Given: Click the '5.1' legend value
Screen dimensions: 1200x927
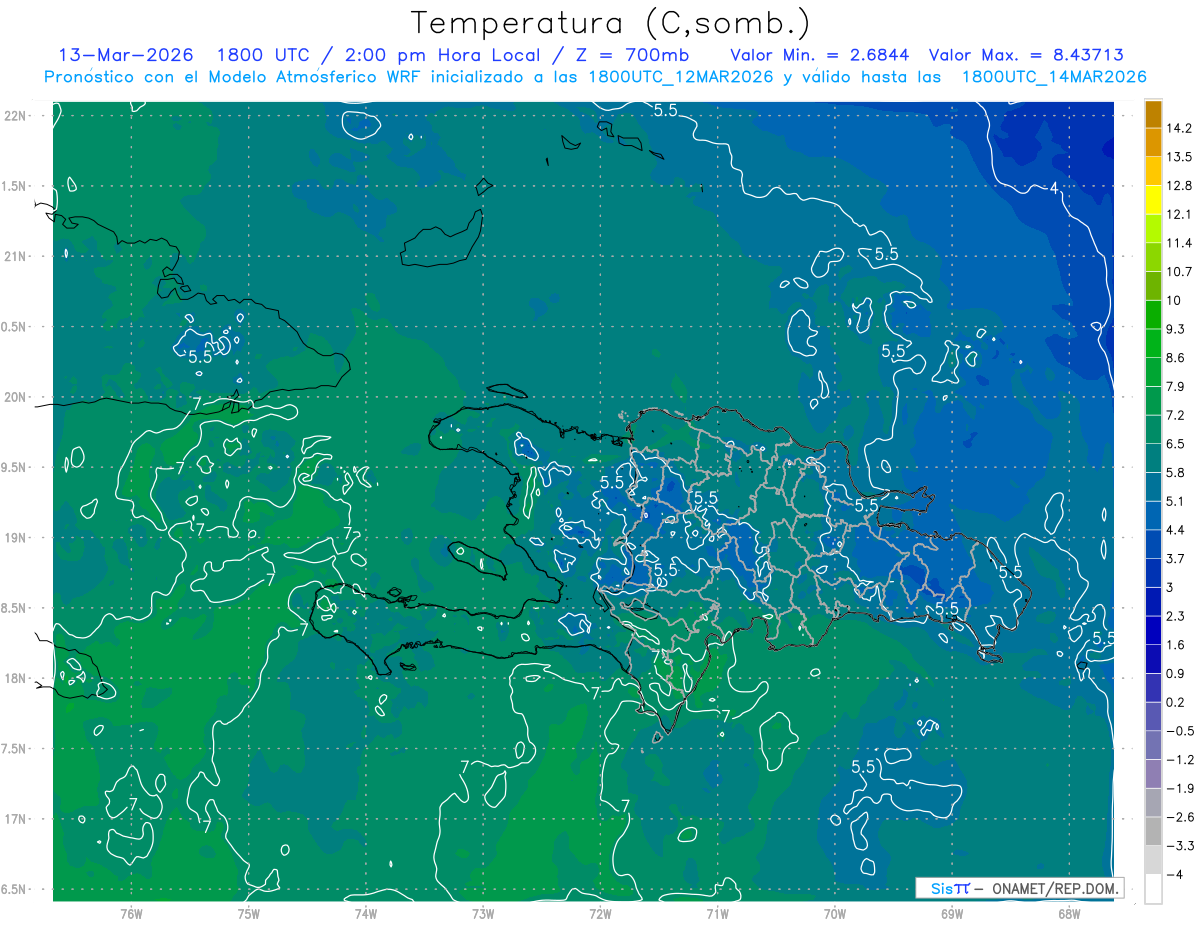Looking at the screenshot, I should click(x=1175, y=501).
